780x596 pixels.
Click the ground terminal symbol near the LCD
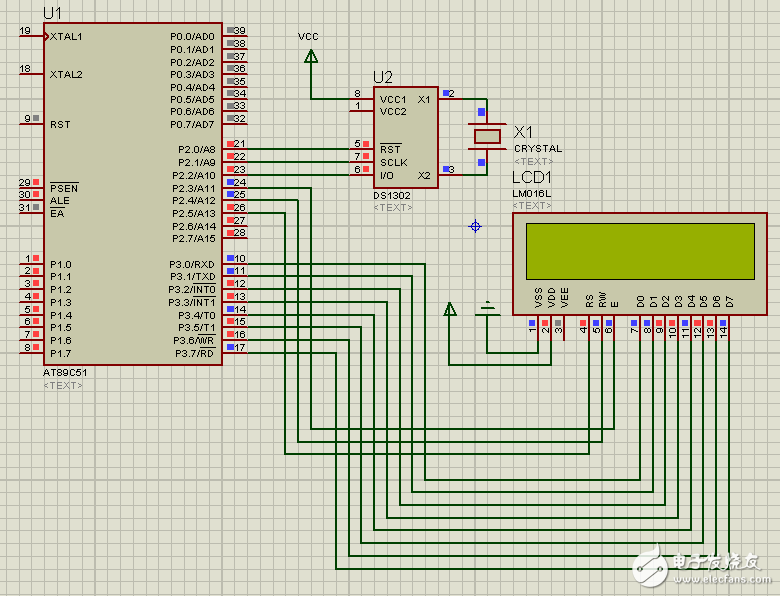[x=488, y=307]
